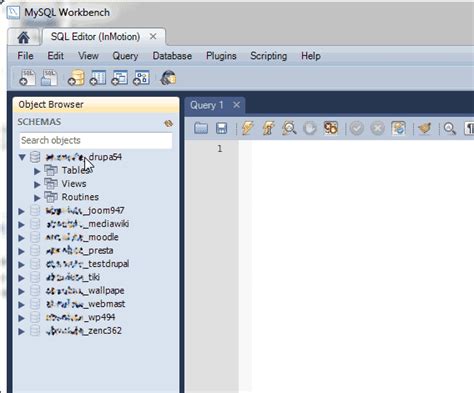
Task: Open a script file in query editor
Action: (x=201, y=128)
